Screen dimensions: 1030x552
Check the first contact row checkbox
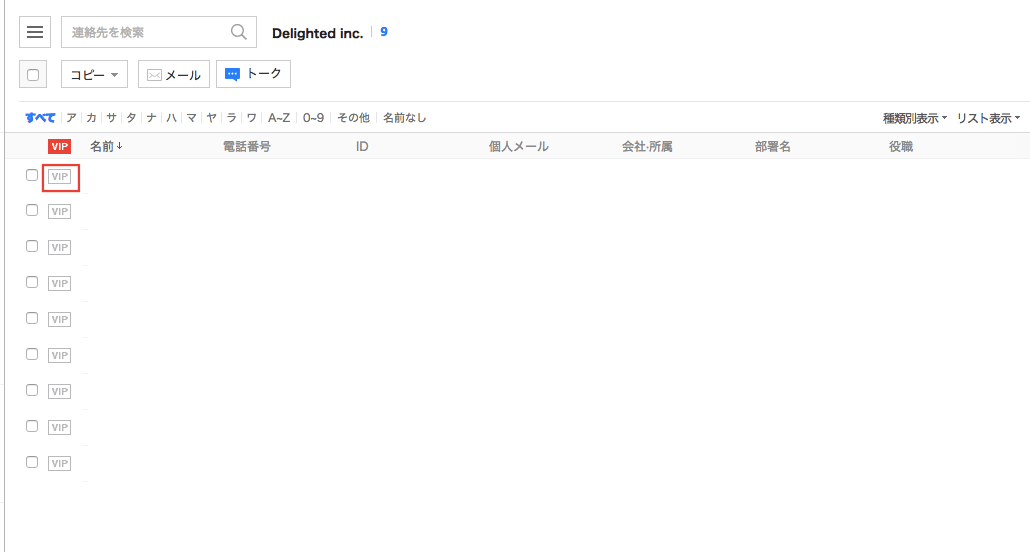point(32,175)
